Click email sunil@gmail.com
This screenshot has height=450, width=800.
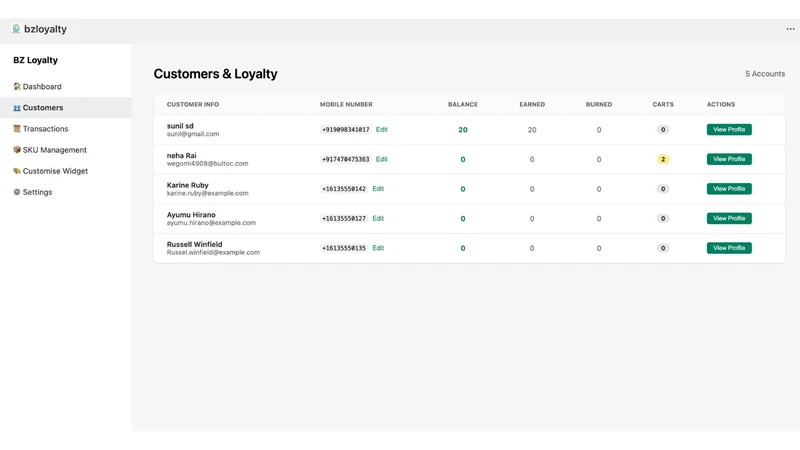click(x=193, y=134)
